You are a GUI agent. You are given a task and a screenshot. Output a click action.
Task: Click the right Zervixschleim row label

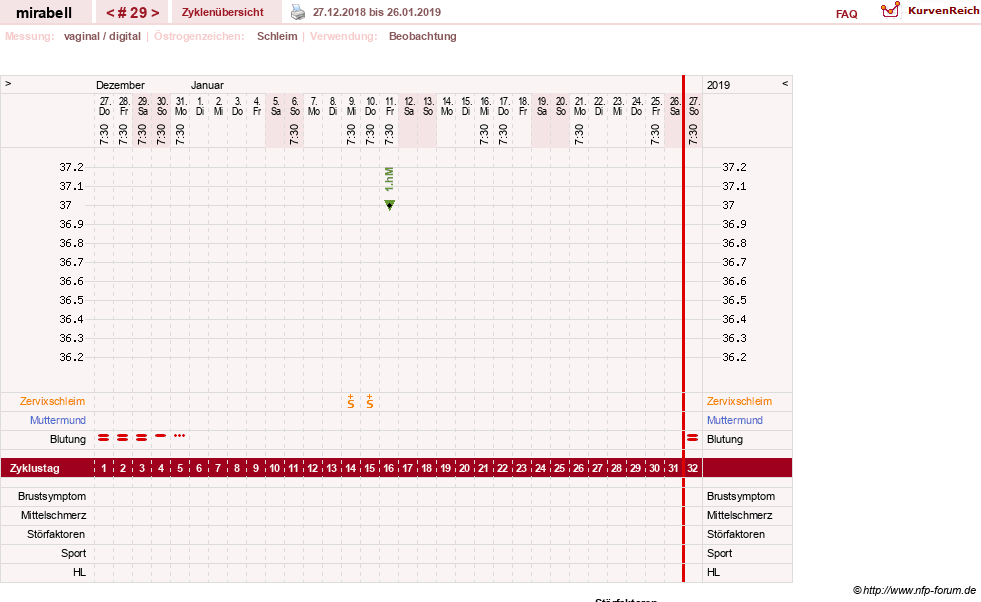point(740,401)
